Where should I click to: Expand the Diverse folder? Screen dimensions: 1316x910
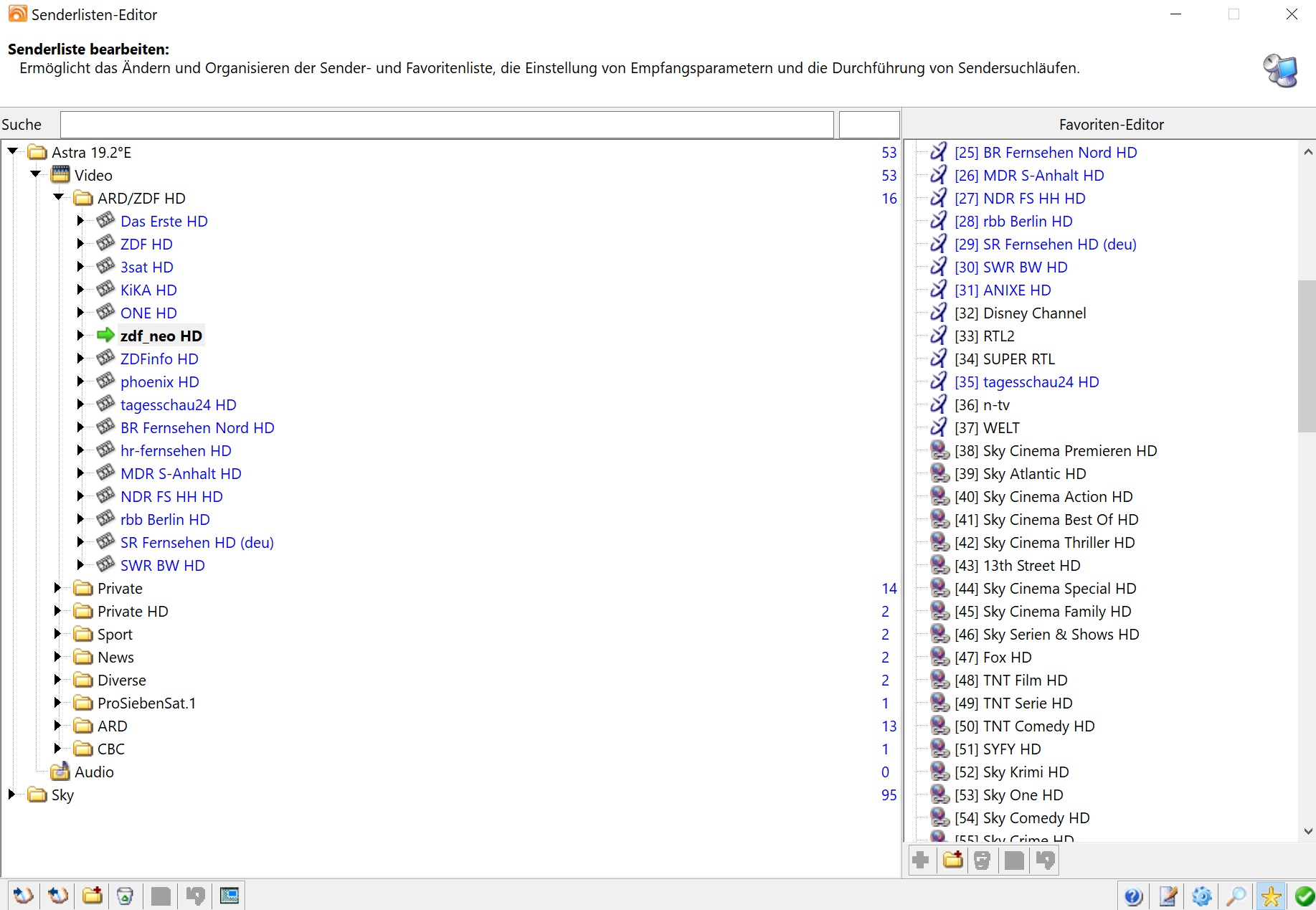coord(58,680)
